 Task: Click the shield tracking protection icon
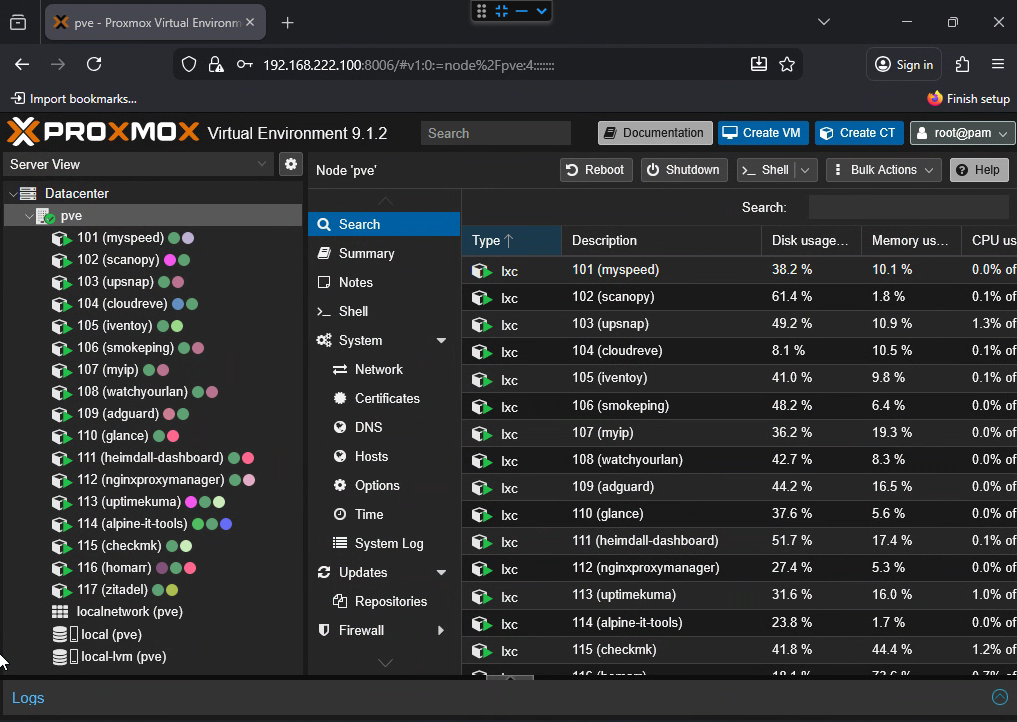[189, 64]
